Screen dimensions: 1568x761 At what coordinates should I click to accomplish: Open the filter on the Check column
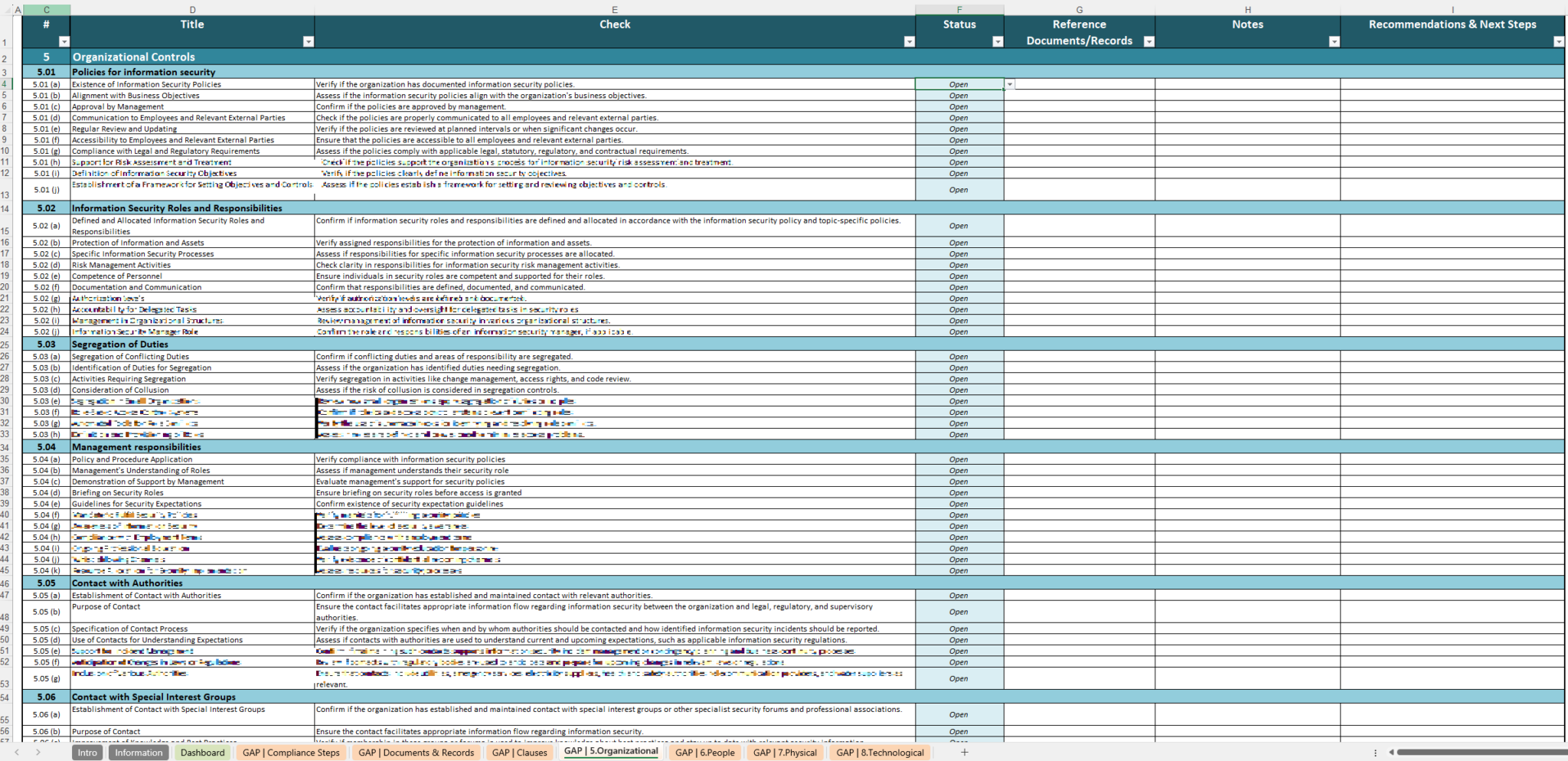pos(908,41)
